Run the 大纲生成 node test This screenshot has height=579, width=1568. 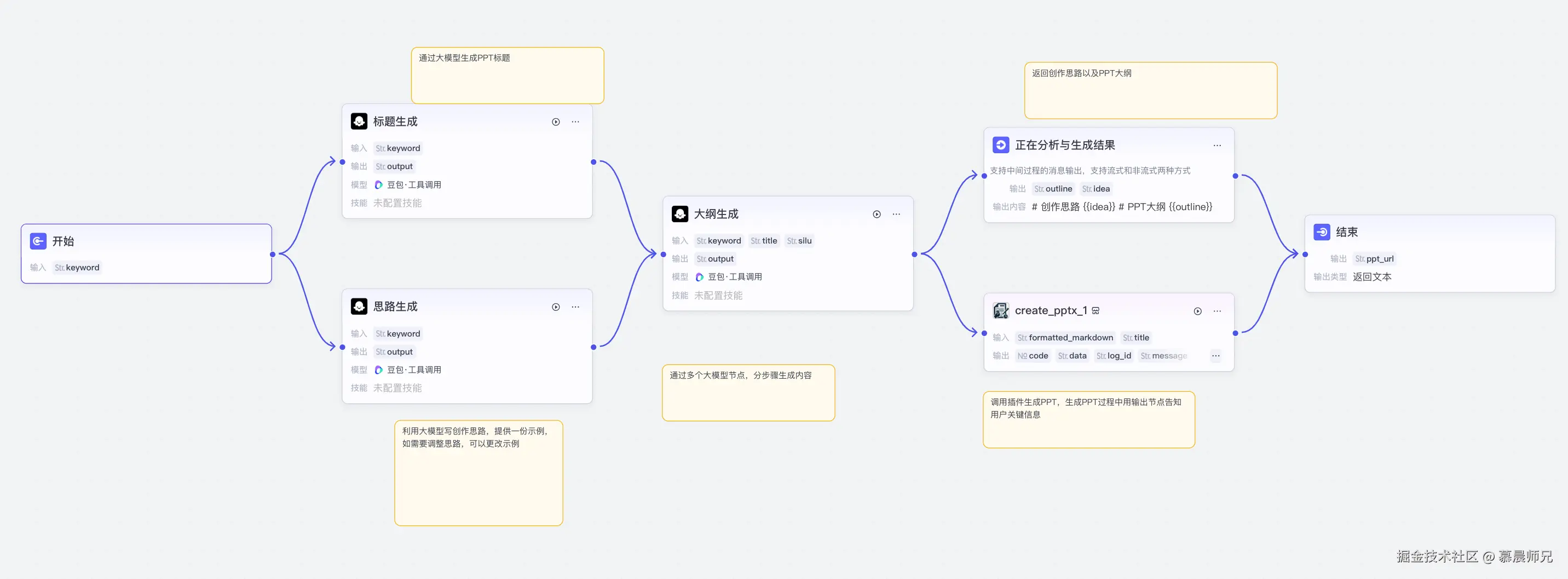(x=877, y=215)
